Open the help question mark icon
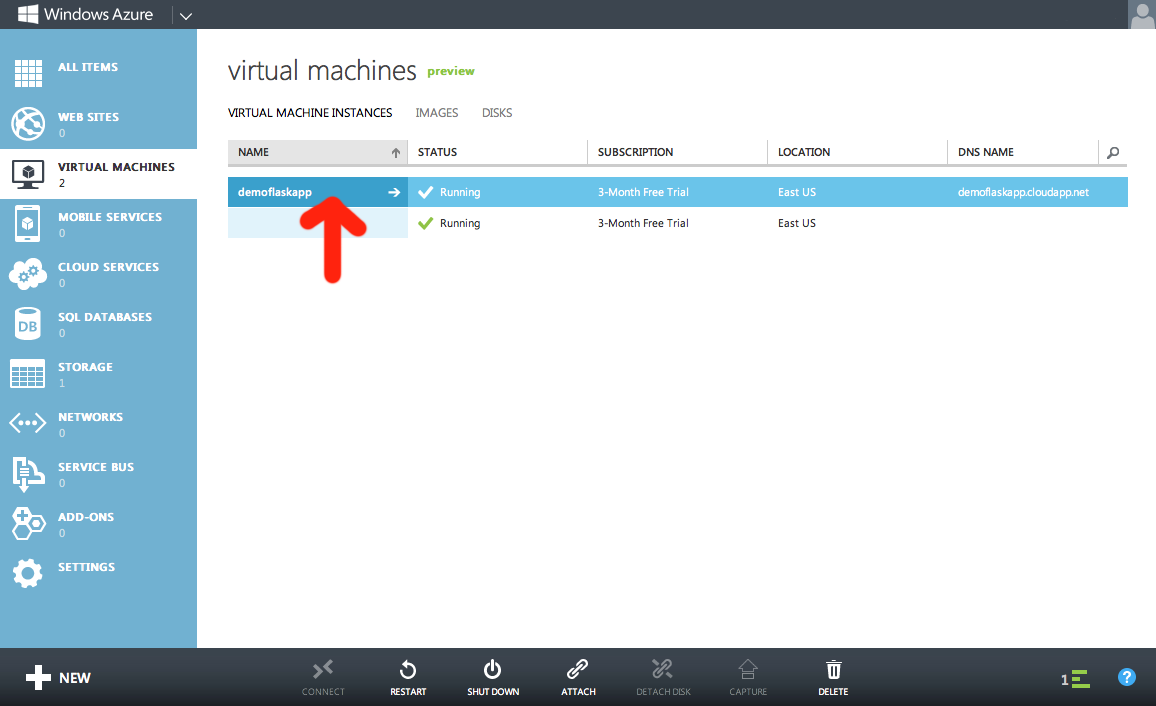This screenshot has width=1156, height=706. [1127, 677]
